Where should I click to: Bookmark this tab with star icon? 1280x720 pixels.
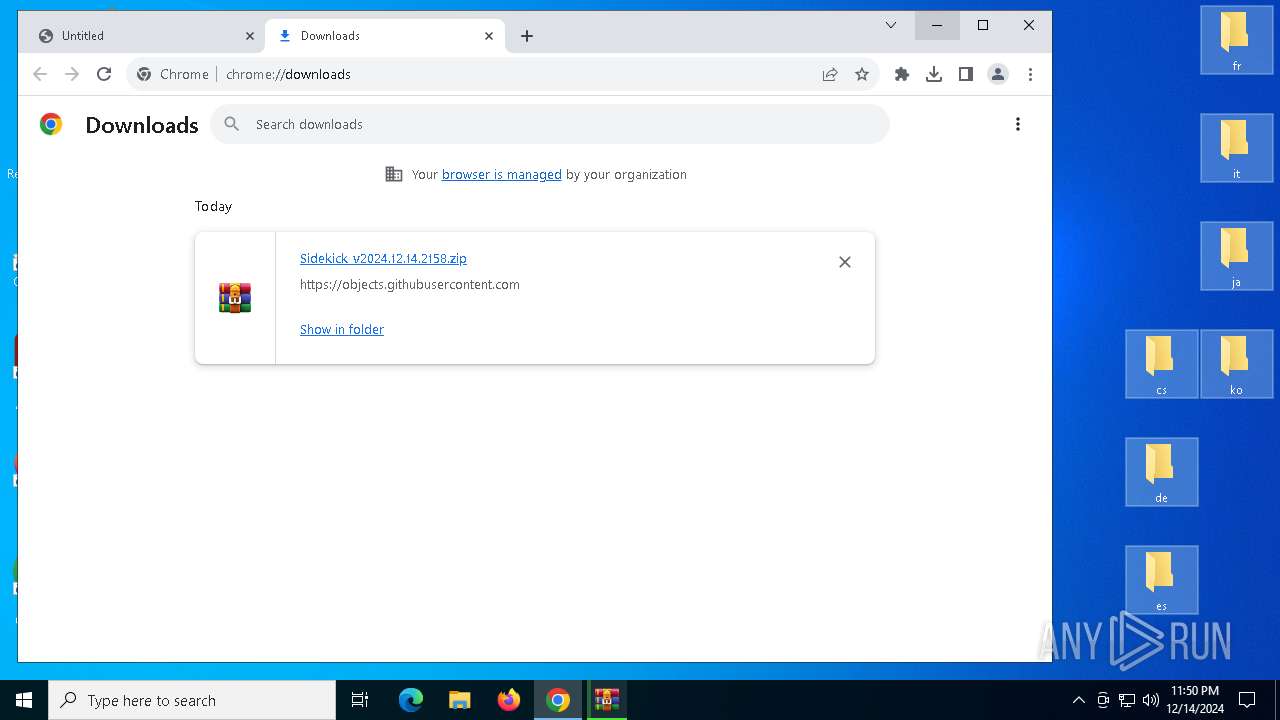click(x=862, y=74)
